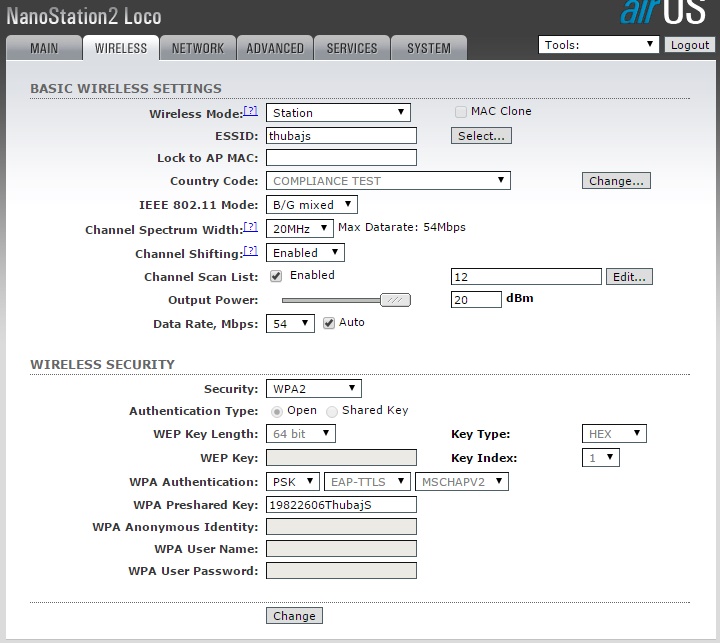This screenshot has width=720, height=643.
Task: Click Channel Spectrum Width help [?] link
Action: (x=251, y=228)
